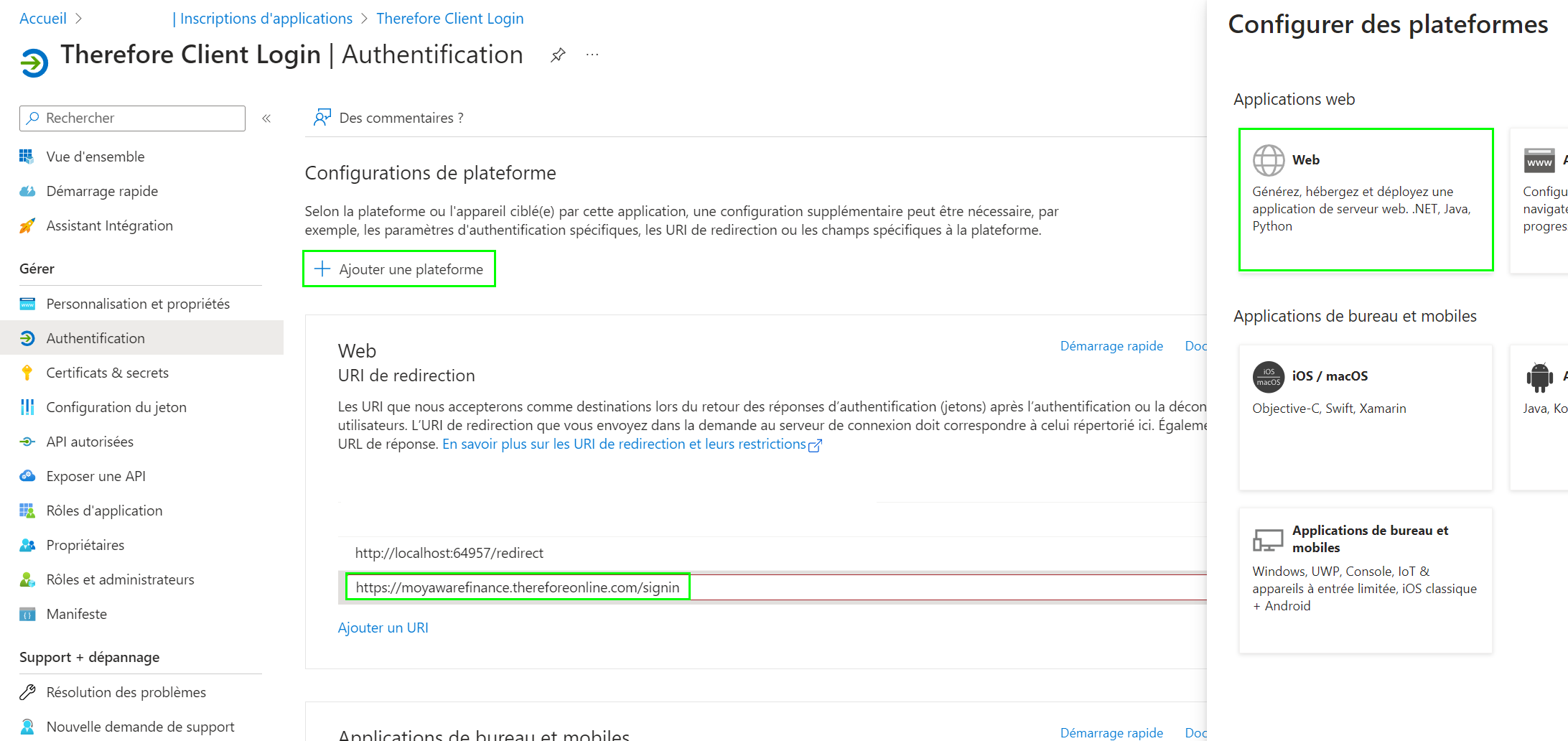This screenshot has width=1568, height=741.
Task: Click the www single-page application icon
Action: pyautogui.click(x=1539, y=160)
